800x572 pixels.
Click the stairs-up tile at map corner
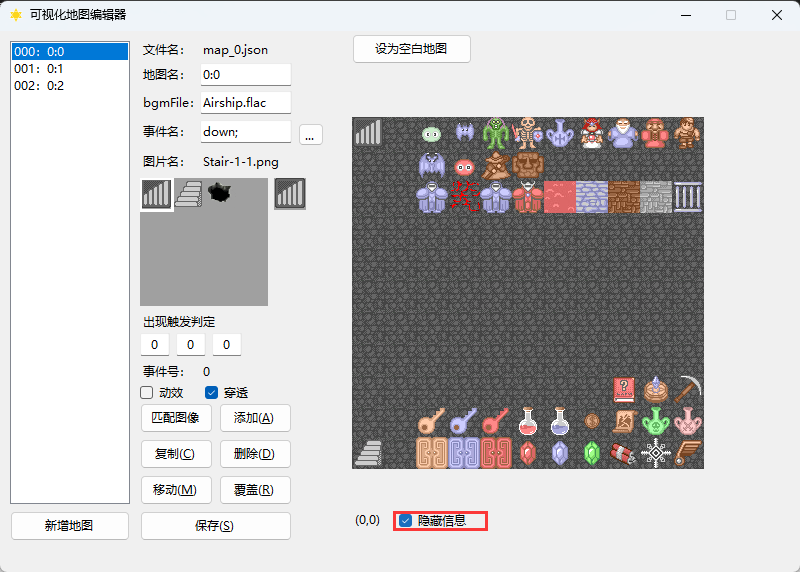click(368, 133)
